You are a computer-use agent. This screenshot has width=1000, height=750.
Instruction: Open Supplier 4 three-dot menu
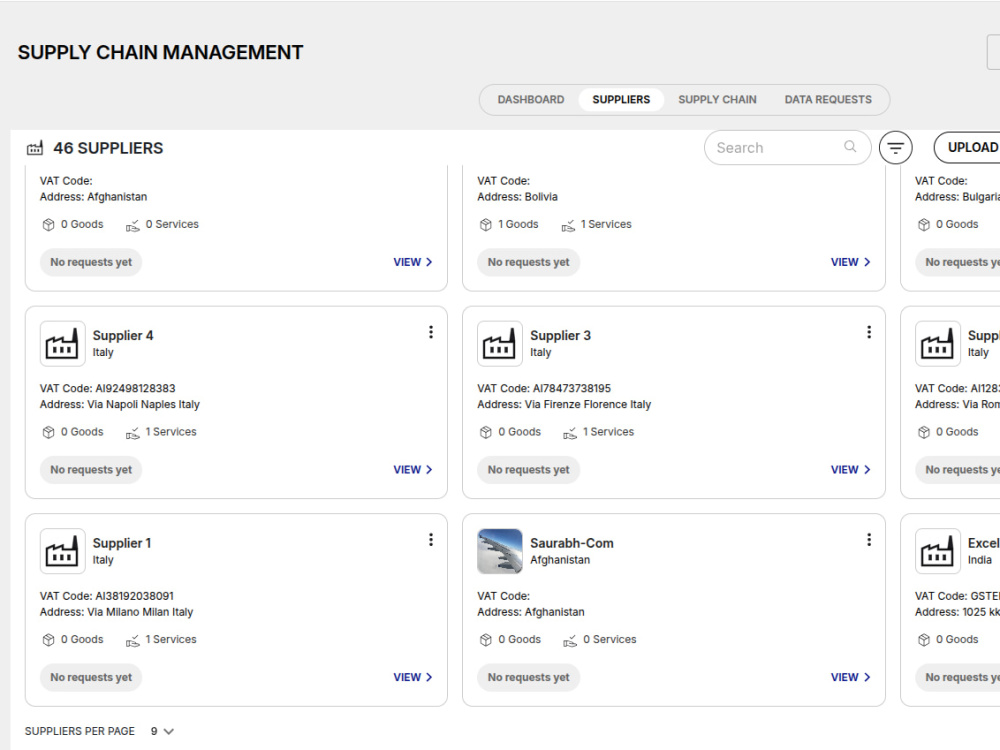tap(431, 332)
